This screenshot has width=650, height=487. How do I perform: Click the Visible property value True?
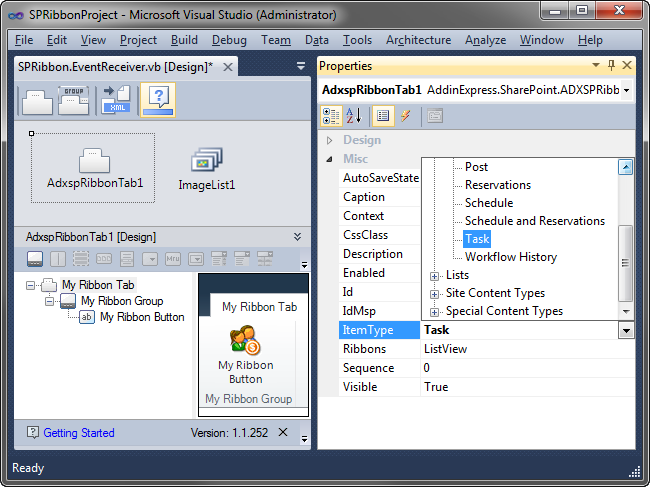click(527, 387)
